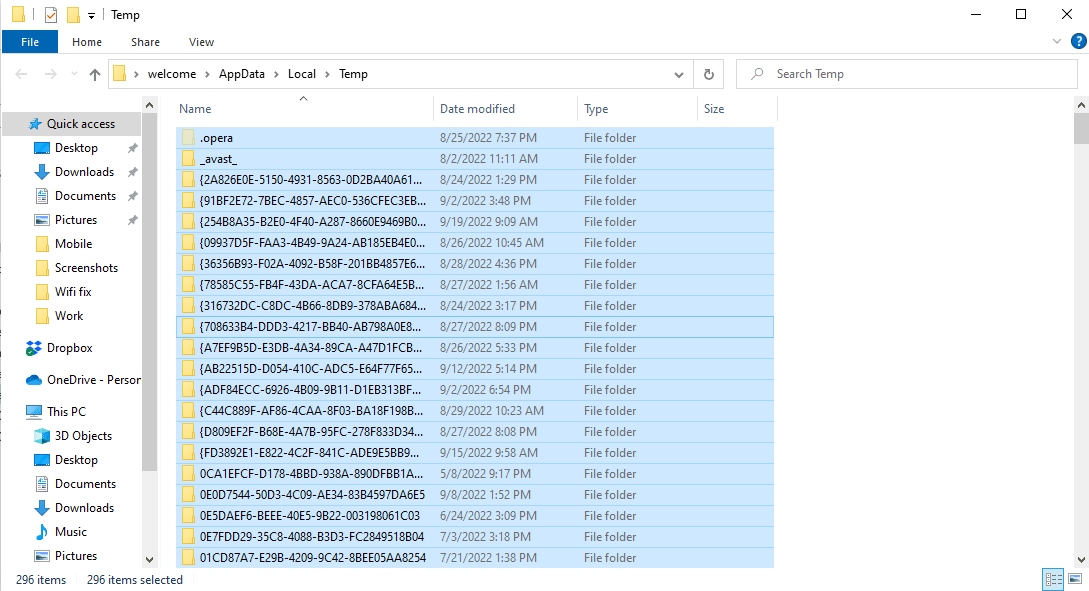Switch to Details view icon in status bar
Image resolution: width=1089 pixels, height=591 pixels.
point(1054,578)
